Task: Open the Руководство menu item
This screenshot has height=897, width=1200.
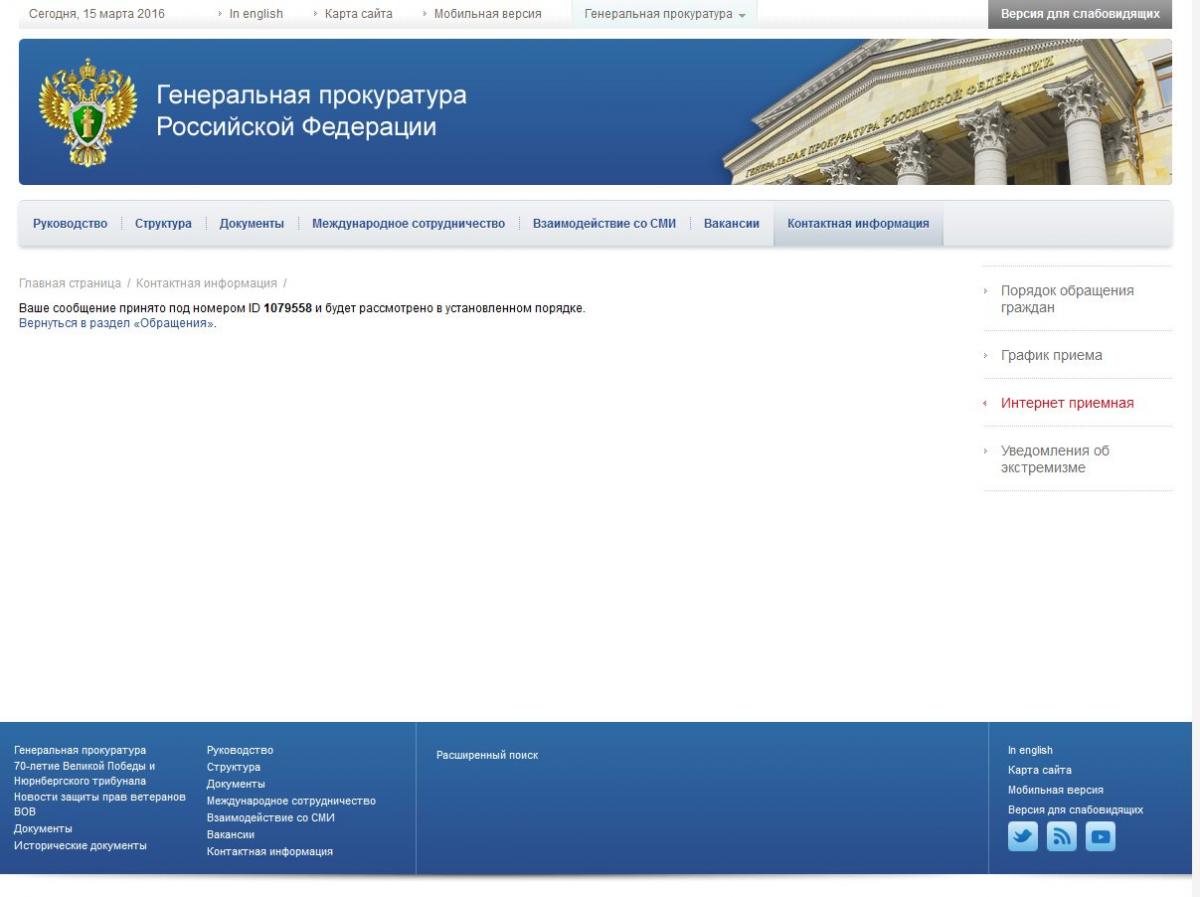Action: pyautogui.click(x=70, y=224)
